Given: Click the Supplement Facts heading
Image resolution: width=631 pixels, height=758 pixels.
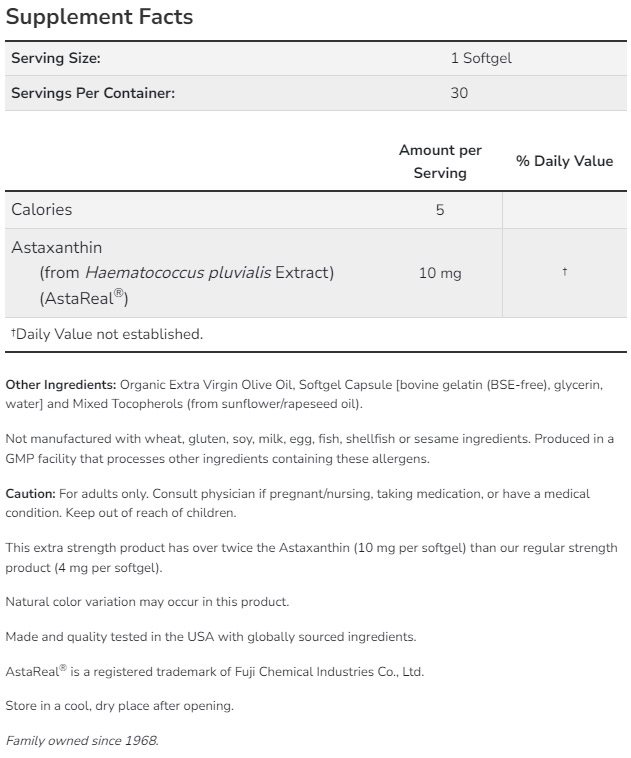Looking at the screenshot, I should click(x=99, y=17).
